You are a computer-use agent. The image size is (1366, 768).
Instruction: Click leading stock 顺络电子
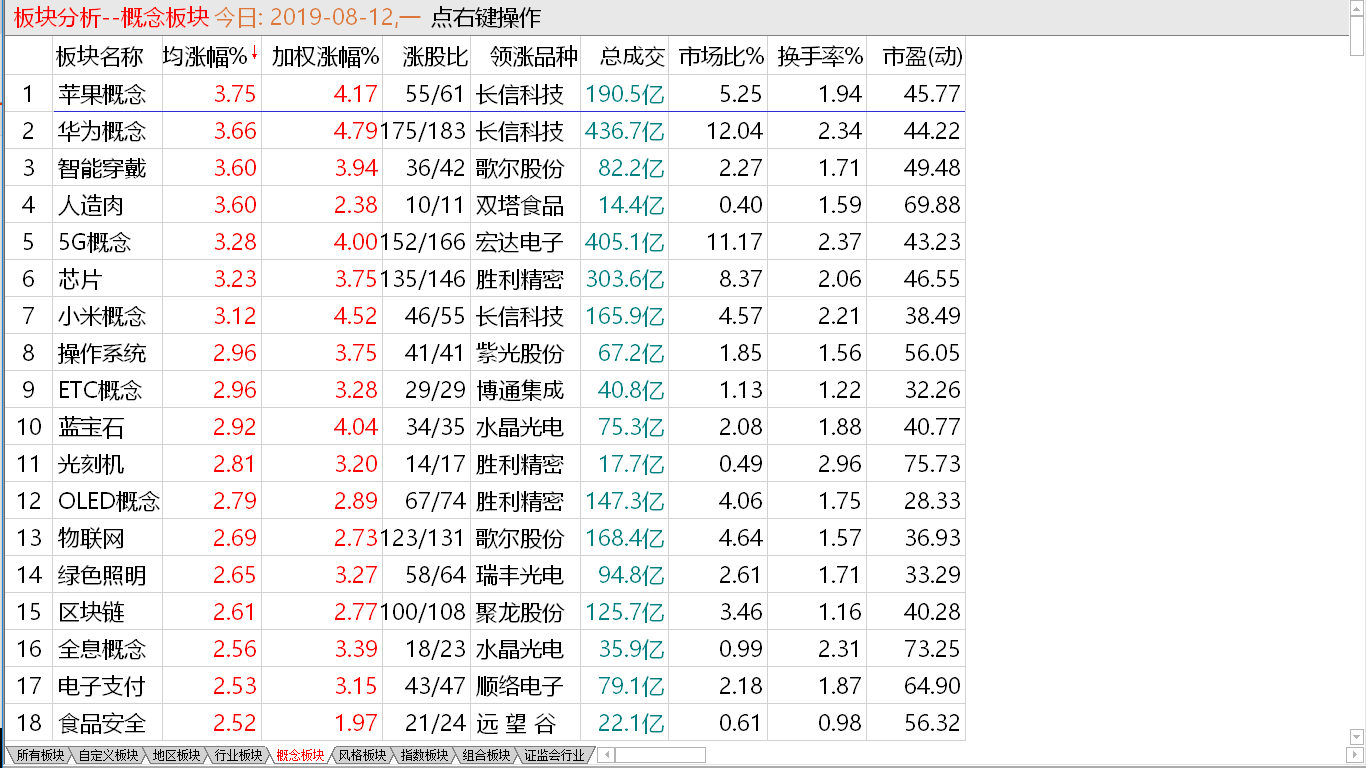(x=520, y=686)
